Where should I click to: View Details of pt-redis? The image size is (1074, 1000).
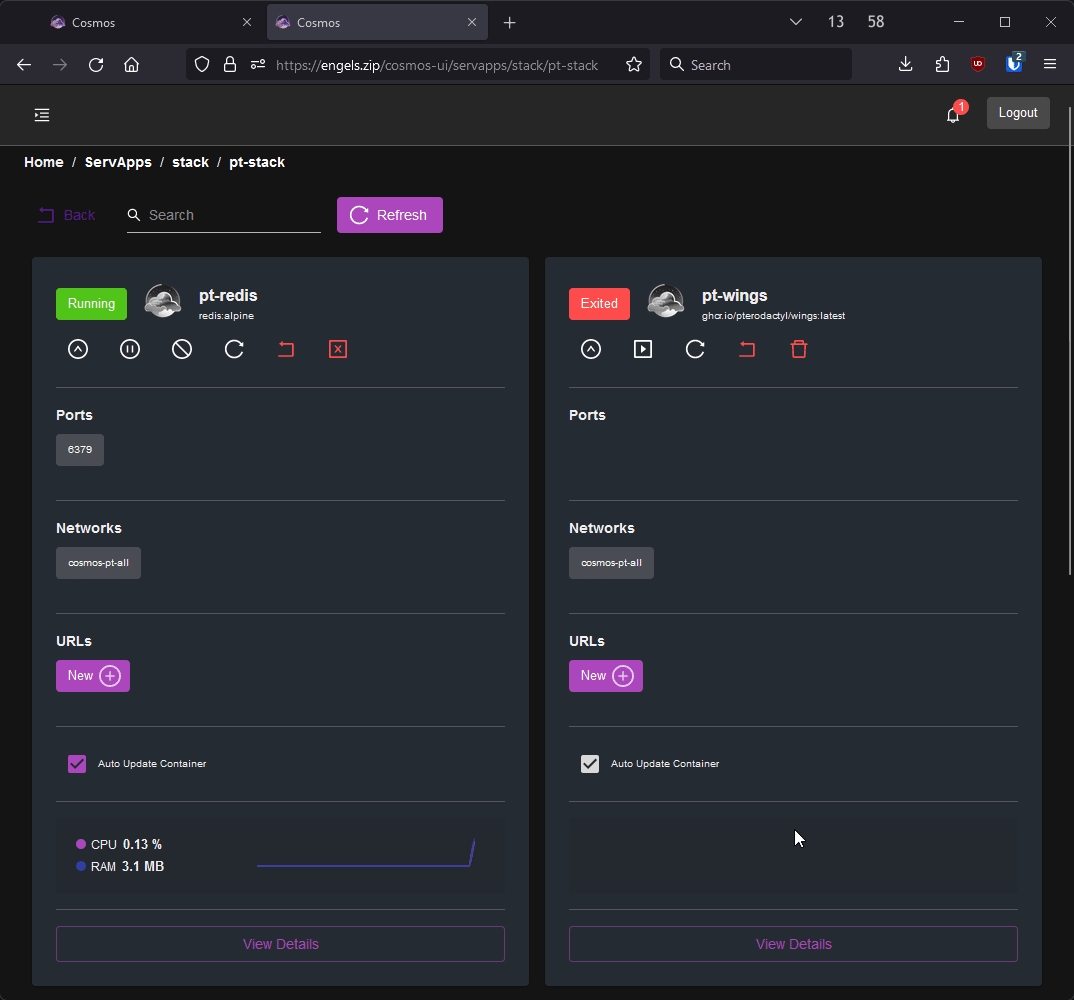[x=280, y=944]
